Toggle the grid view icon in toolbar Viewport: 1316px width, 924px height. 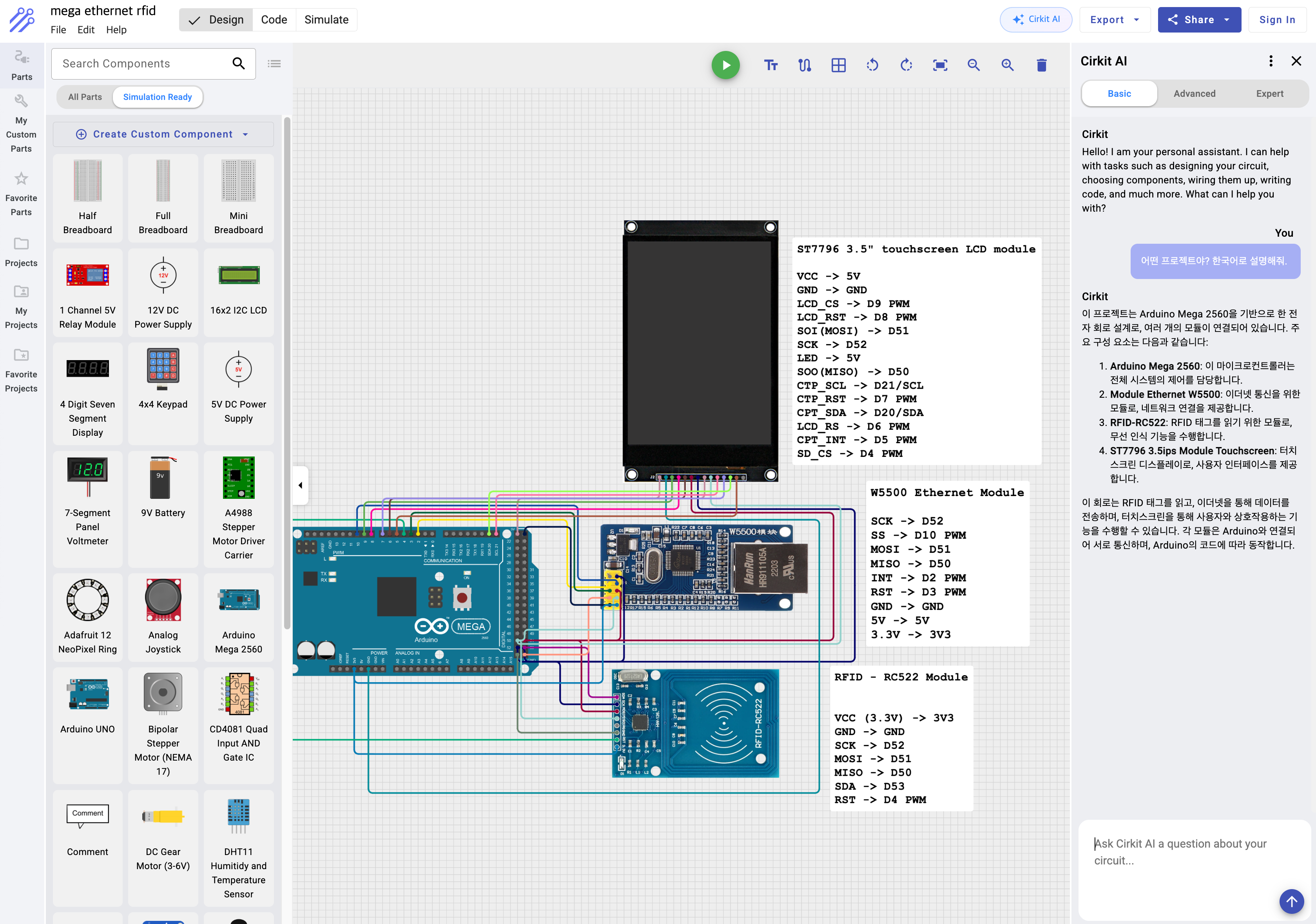click(838, 65)
